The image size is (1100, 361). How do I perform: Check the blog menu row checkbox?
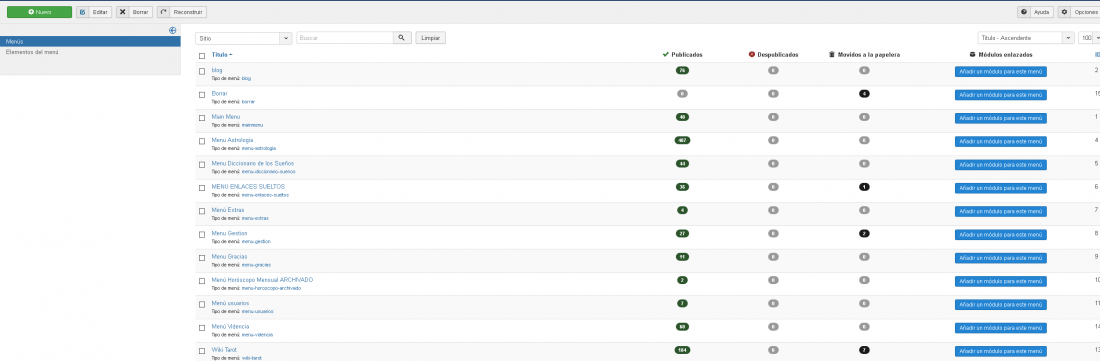coord(202,71)
